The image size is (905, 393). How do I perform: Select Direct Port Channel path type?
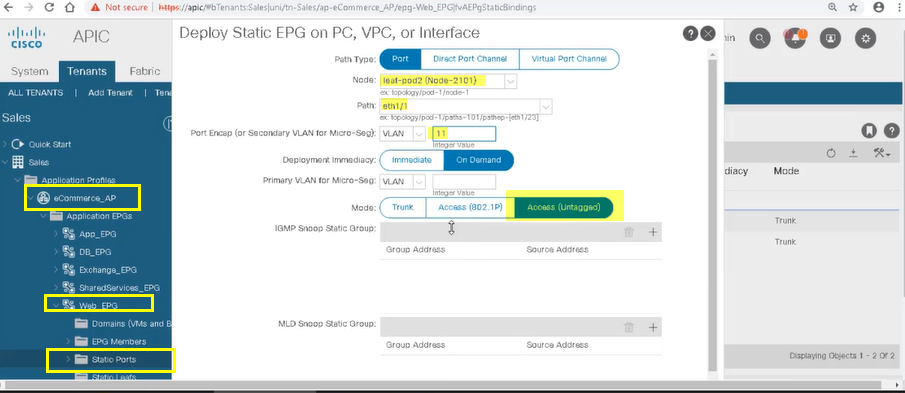coord(470,59)
